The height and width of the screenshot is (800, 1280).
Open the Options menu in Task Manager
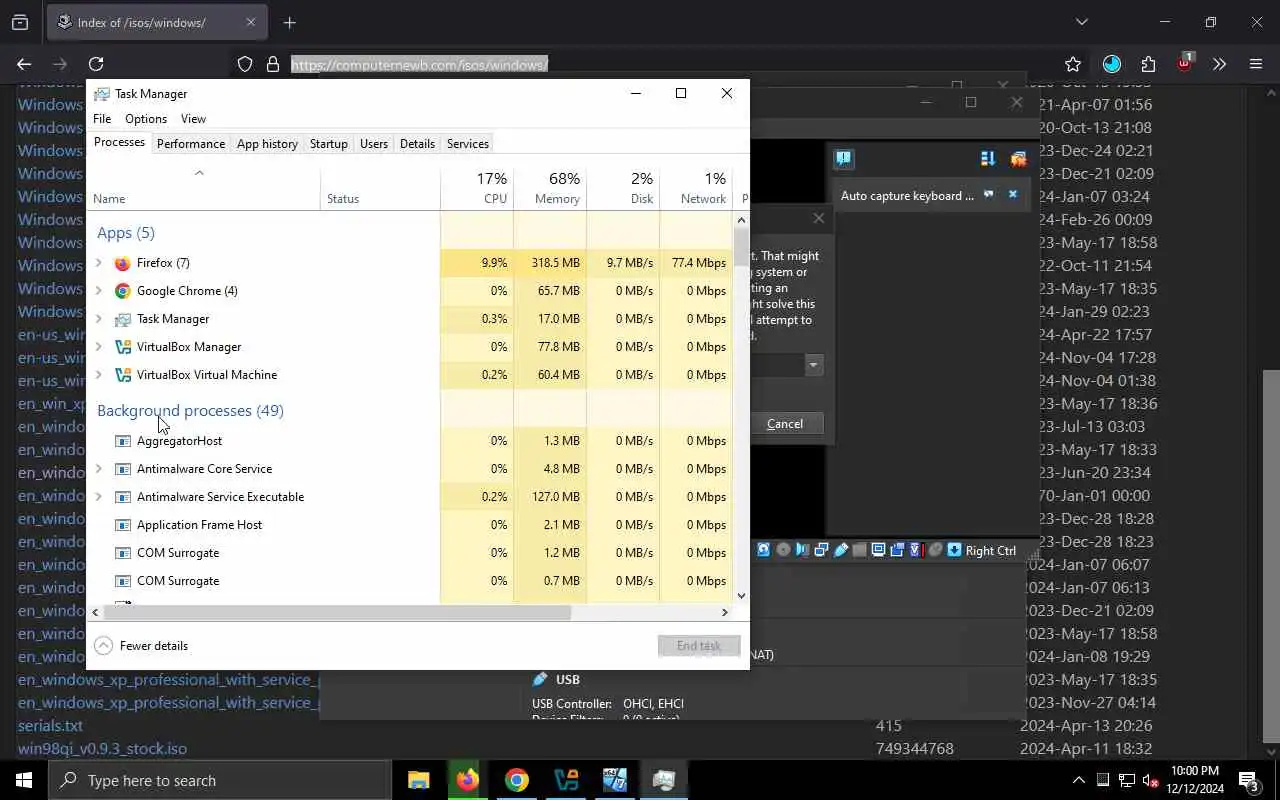pos(146,118)
